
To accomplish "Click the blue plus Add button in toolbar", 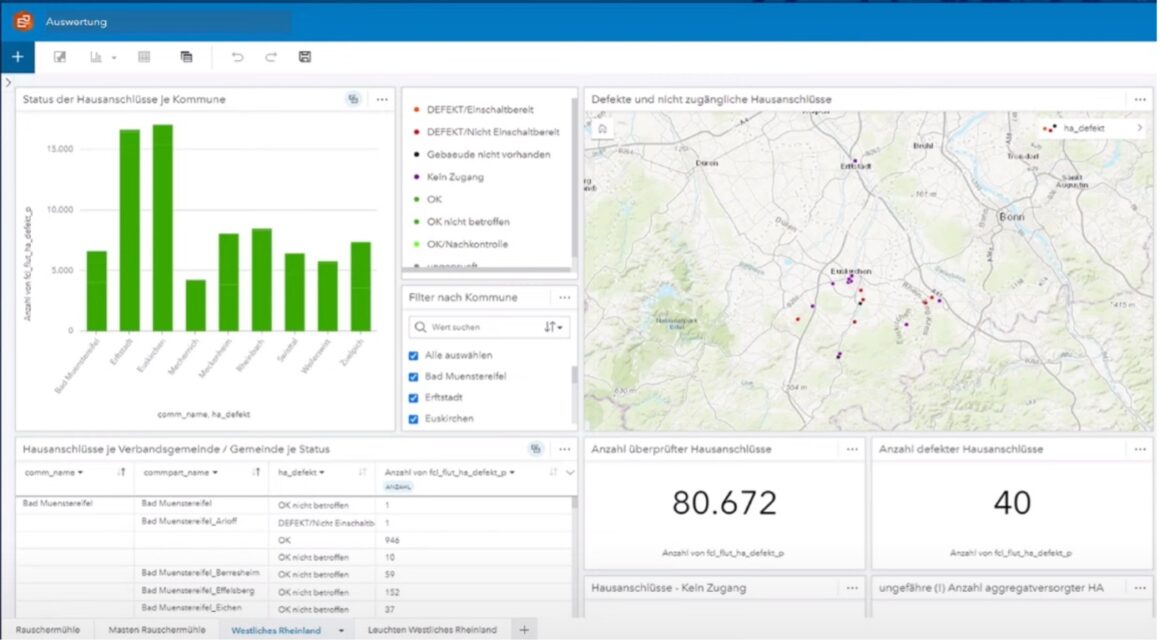I will [17, 57].
